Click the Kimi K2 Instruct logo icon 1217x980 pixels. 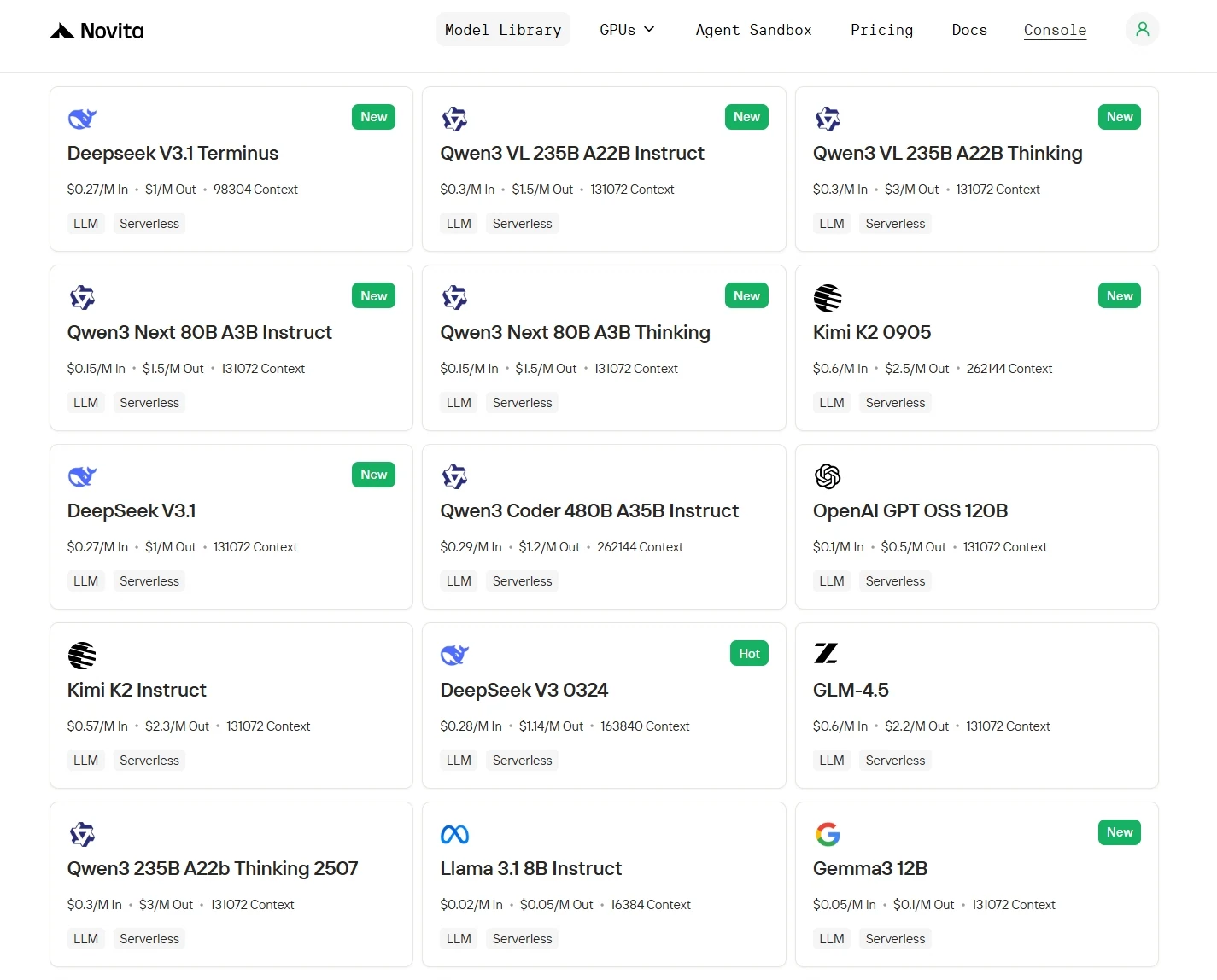(x=82, y=656)
